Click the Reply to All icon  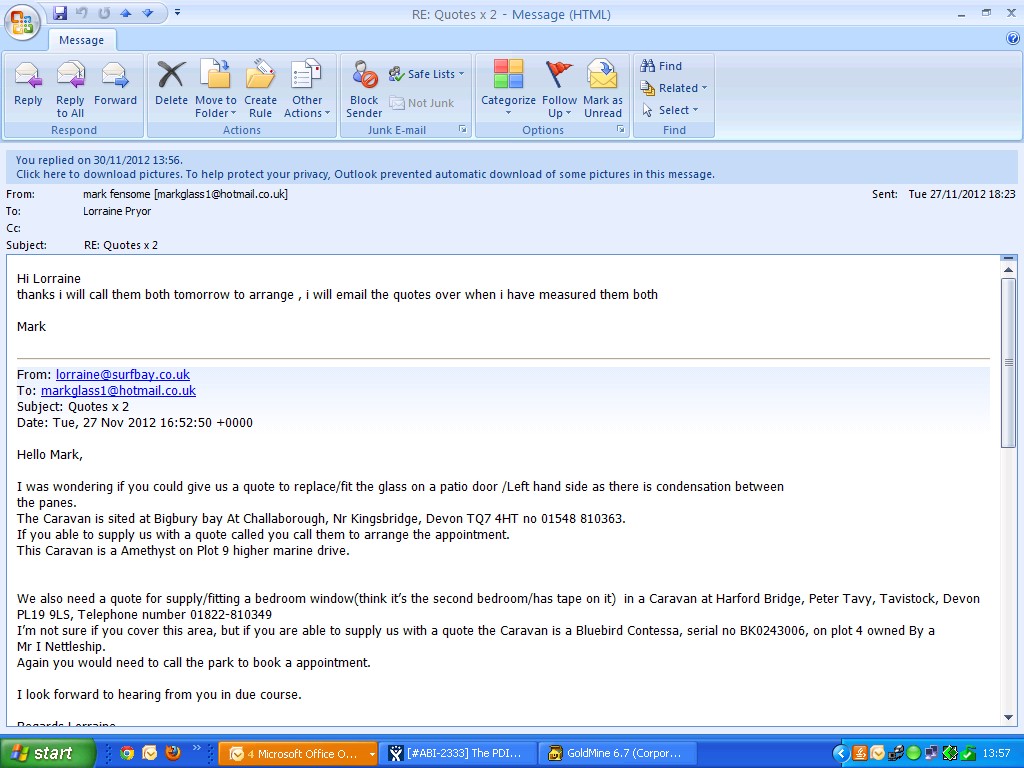70,89
